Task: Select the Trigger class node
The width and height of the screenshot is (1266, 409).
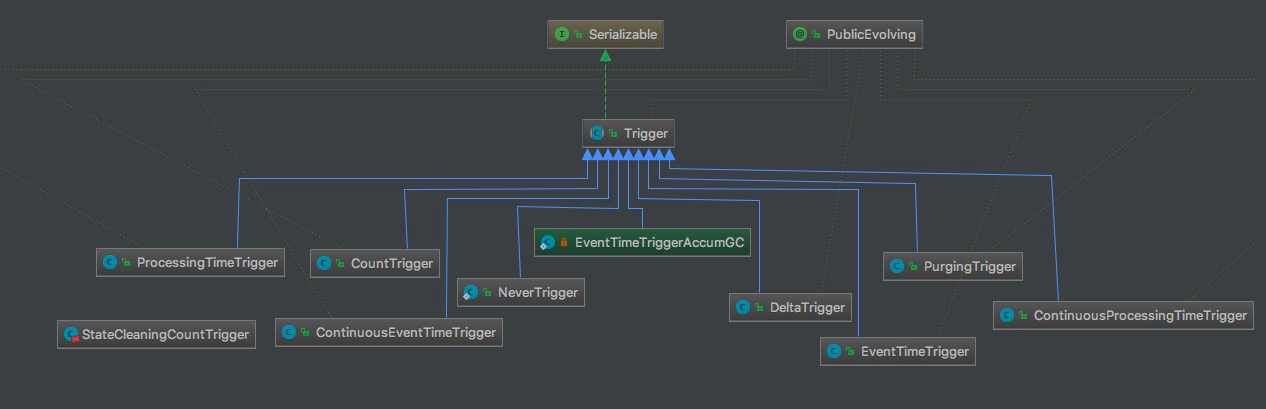Action: tap(629, 133)
